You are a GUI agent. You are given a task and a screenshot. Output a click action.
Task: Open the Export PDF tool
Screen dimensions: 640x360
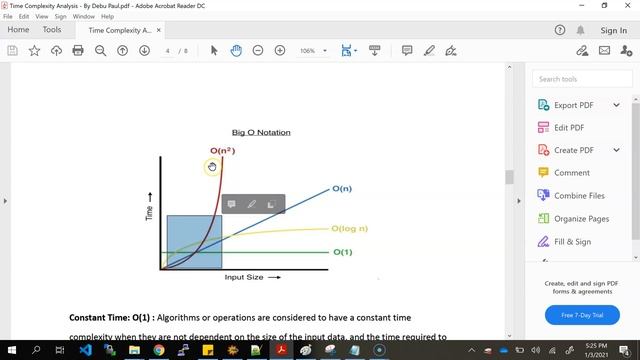(x=573, y=105)
